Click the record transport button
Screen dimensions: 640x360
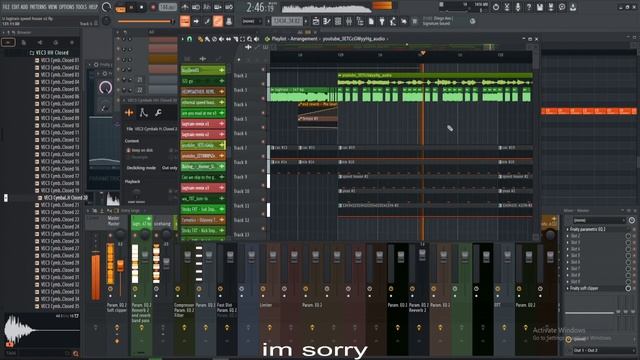click(153, 7)
